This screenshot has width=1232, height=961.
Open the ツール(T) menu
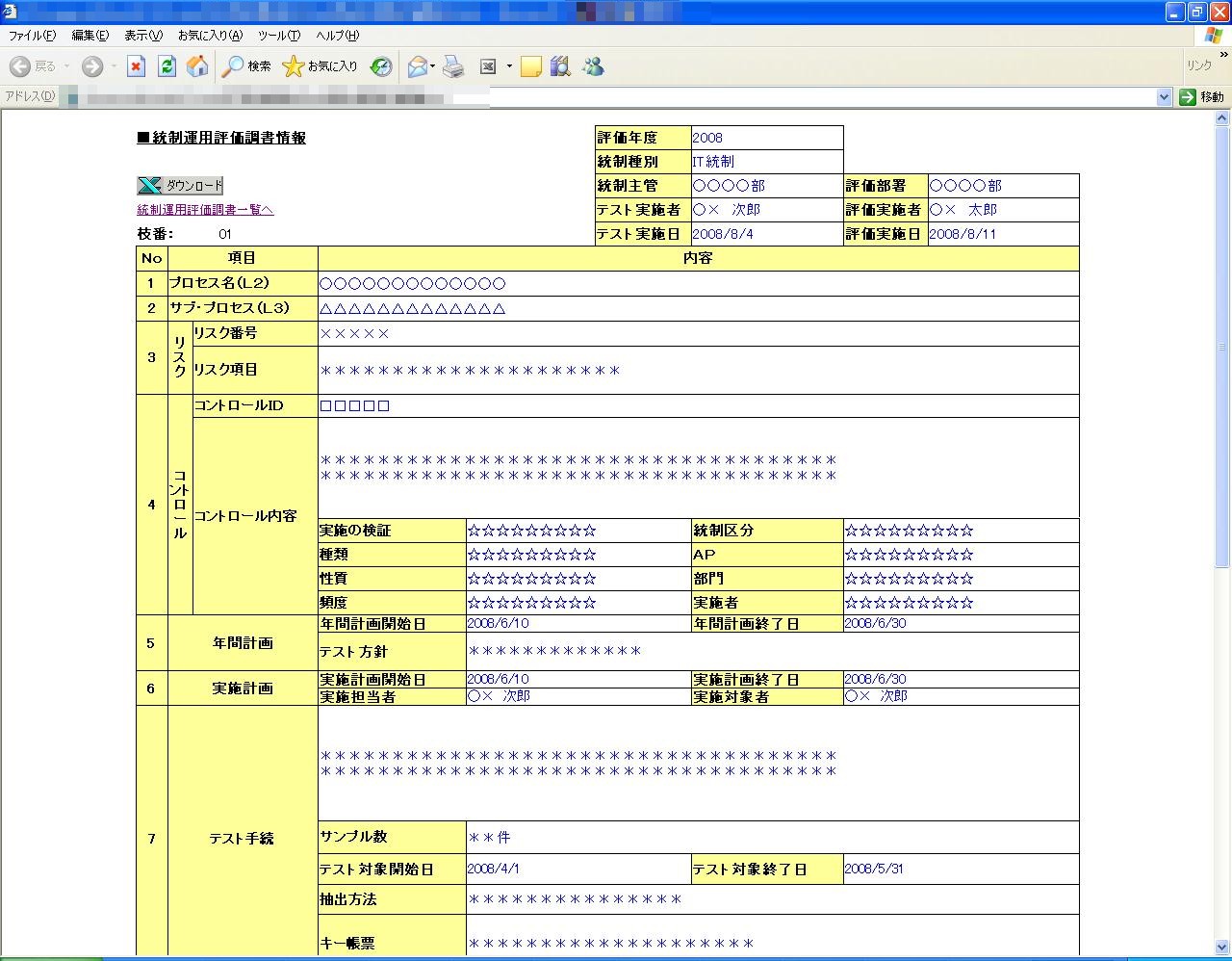coord(279,36)
